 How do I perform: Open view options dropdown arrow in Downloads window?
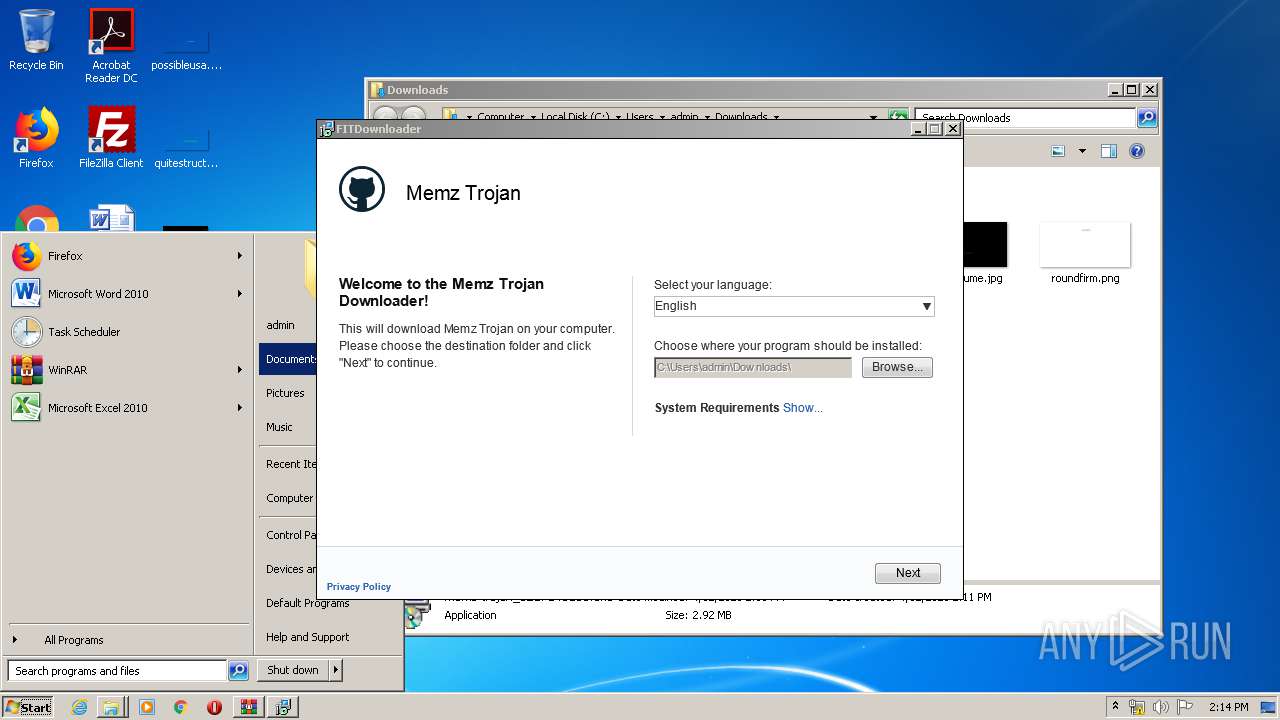[x=1082, y=152]
